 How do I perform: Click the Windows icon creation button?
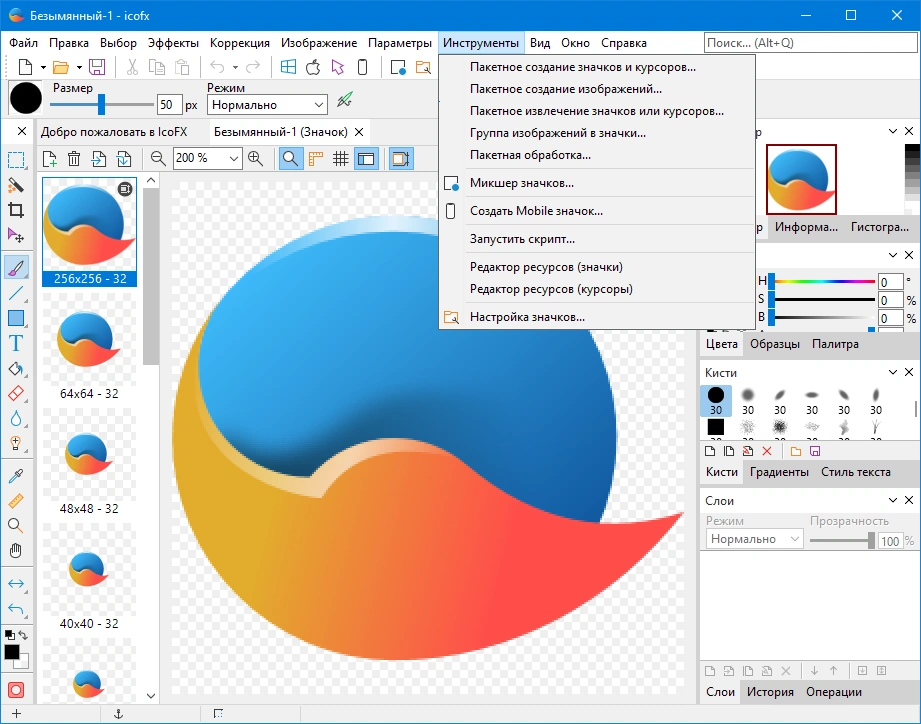coord(288,67)
